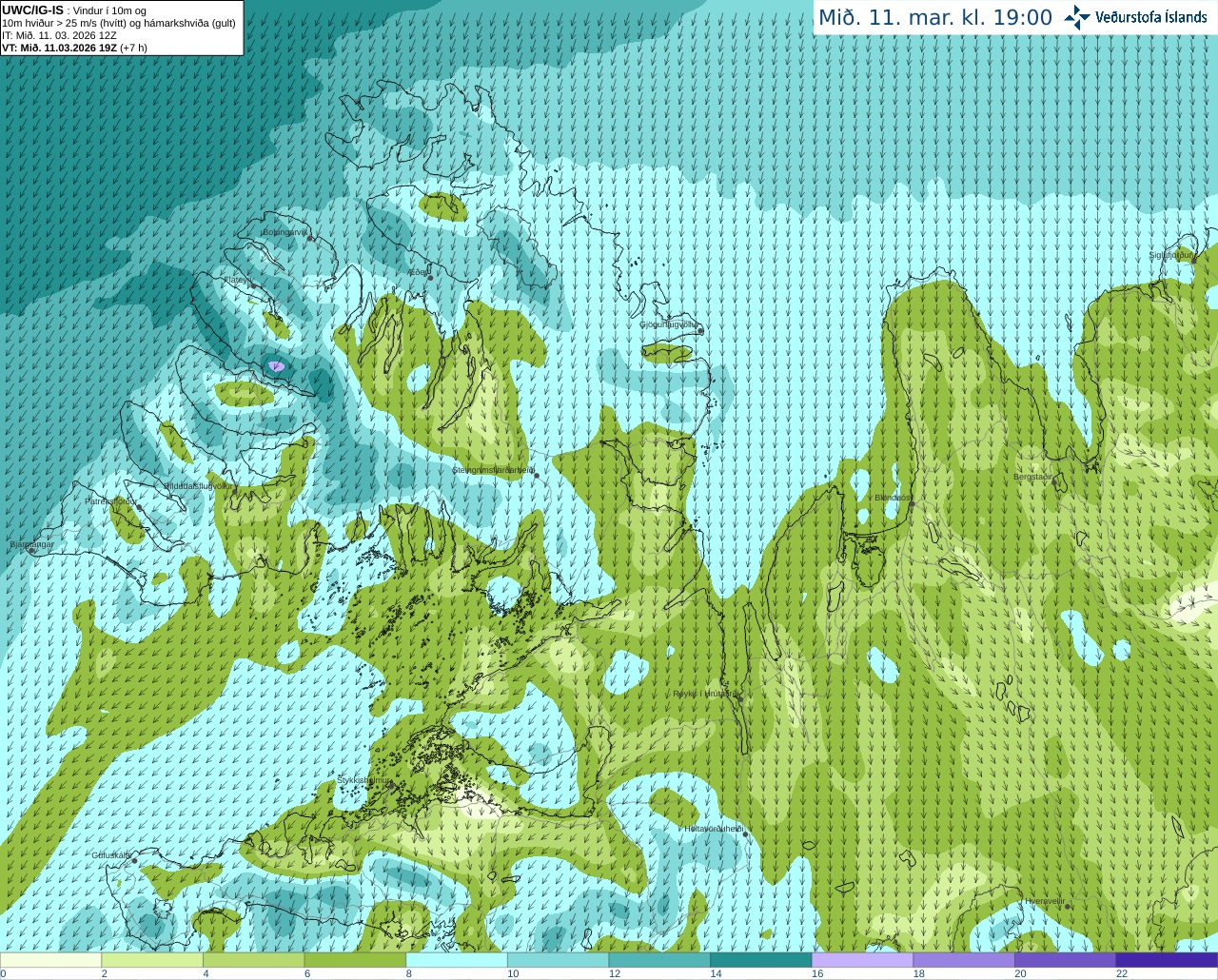
Task: Click the 'Mið. 11. mar. kl. 19:00' timestamp
Action: 935,17
